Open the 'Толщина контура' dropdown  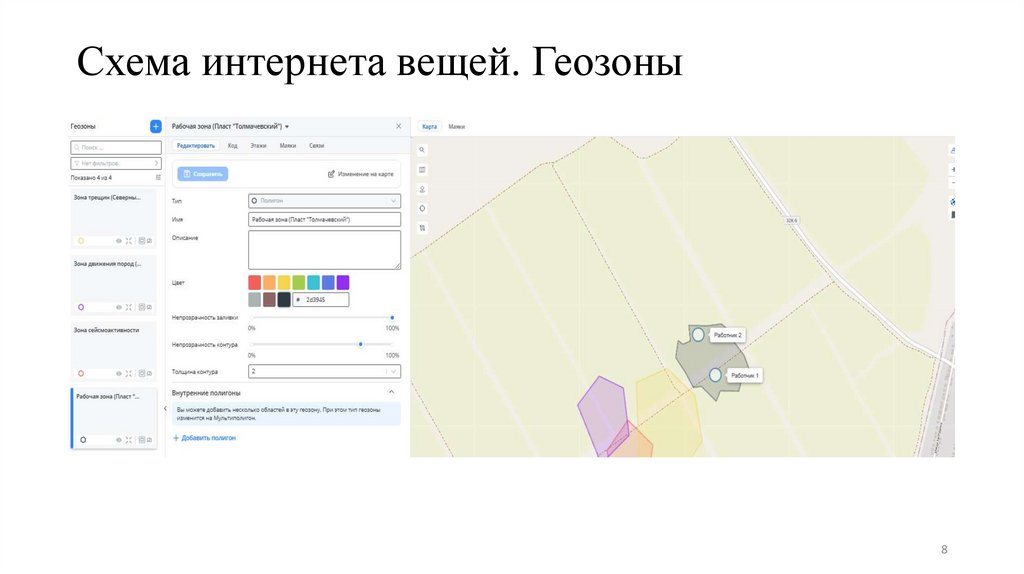pos(324,372)
